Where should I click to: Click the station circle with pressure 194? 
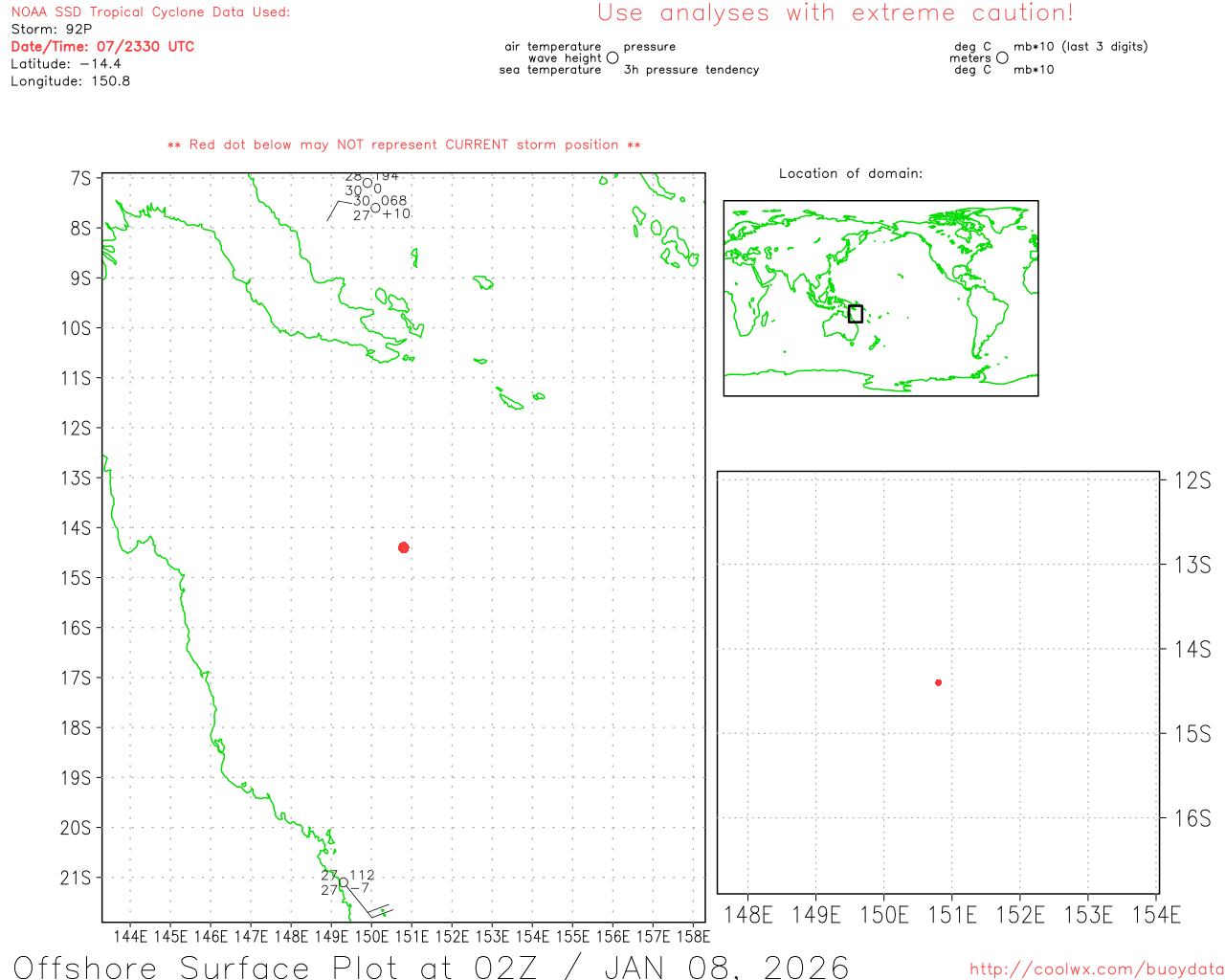coord(367,183)
